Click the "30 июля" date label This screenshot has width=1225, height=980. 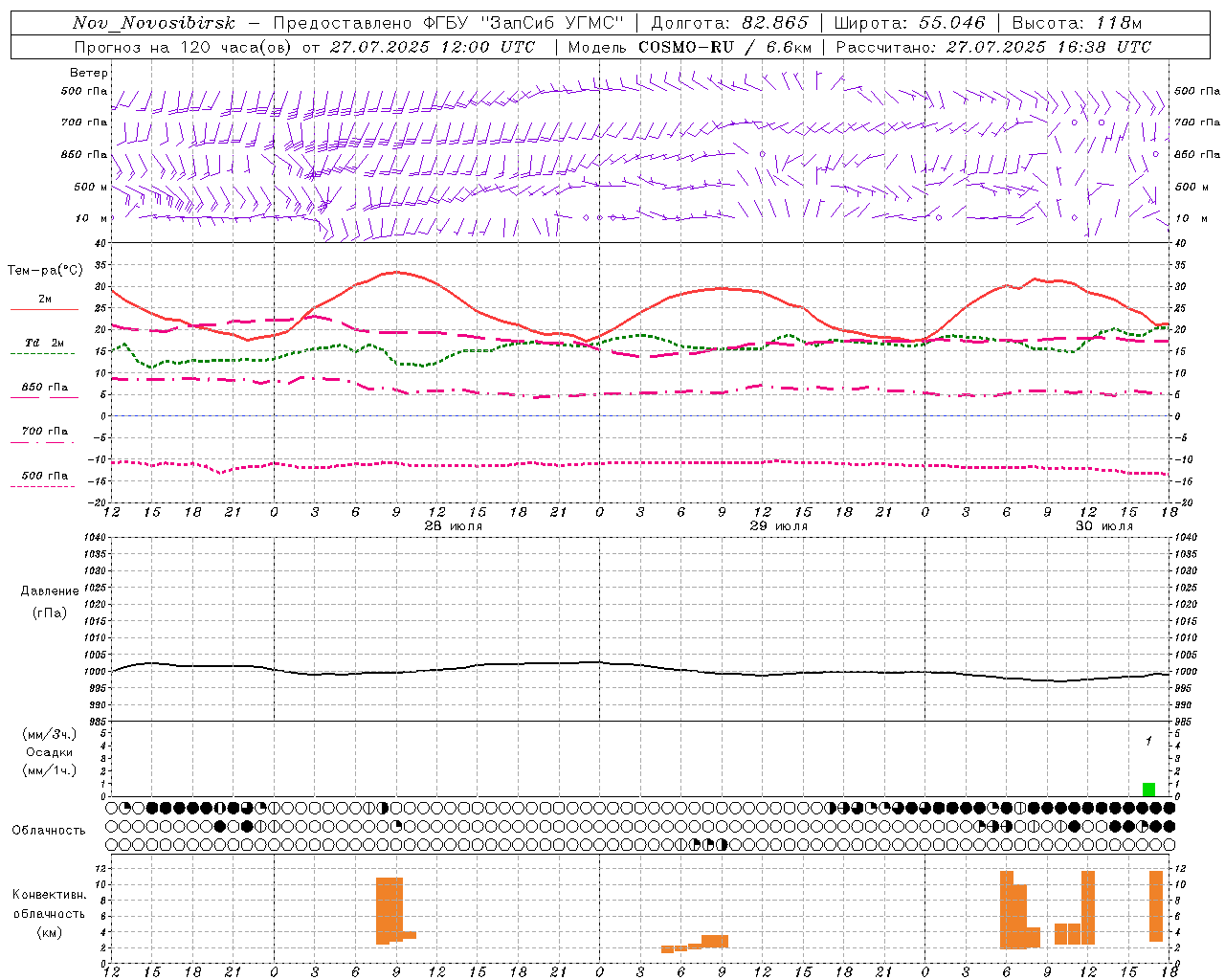pyautogui.click(x=1104, y=526)
